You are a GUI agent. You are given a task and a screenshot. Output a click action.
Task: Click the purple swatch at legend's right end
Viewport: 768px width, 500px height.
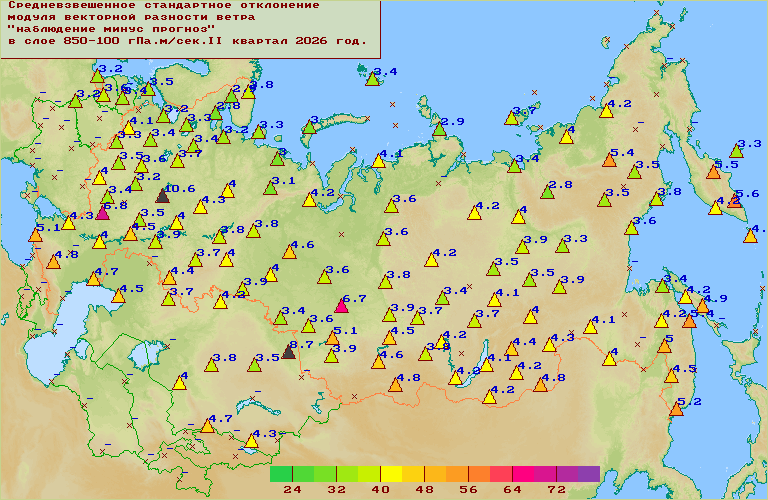[x=589, y=474]
